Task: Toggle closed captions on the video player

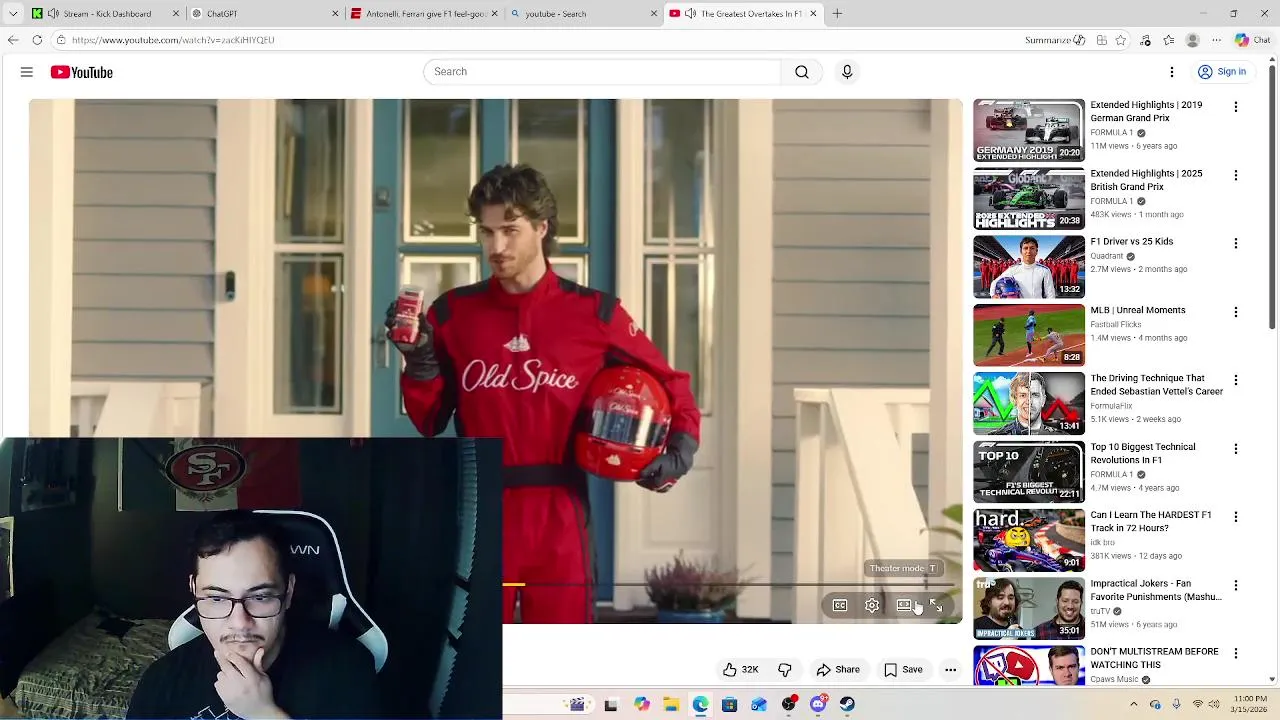Action: [840, 606]
